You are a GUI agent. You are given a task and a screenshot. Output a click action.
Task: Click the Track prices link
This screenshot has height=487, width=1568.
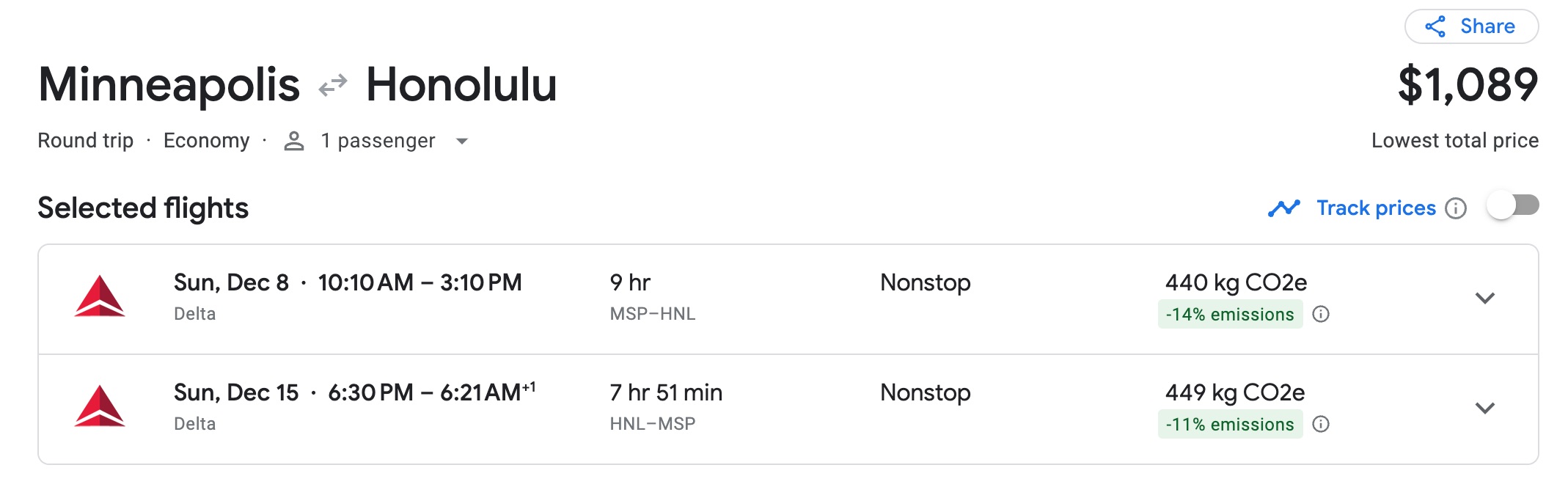click(x=1377, y=208)
